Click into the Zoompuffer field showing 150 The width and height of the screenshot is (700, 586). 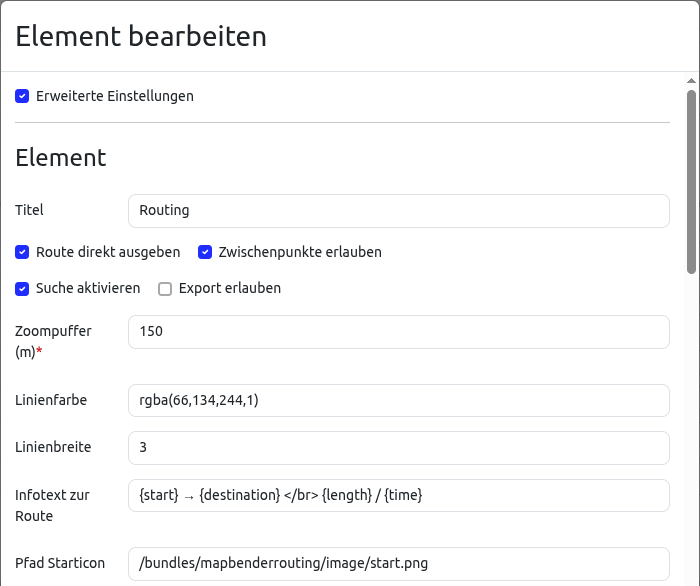(x=398, y=332)
